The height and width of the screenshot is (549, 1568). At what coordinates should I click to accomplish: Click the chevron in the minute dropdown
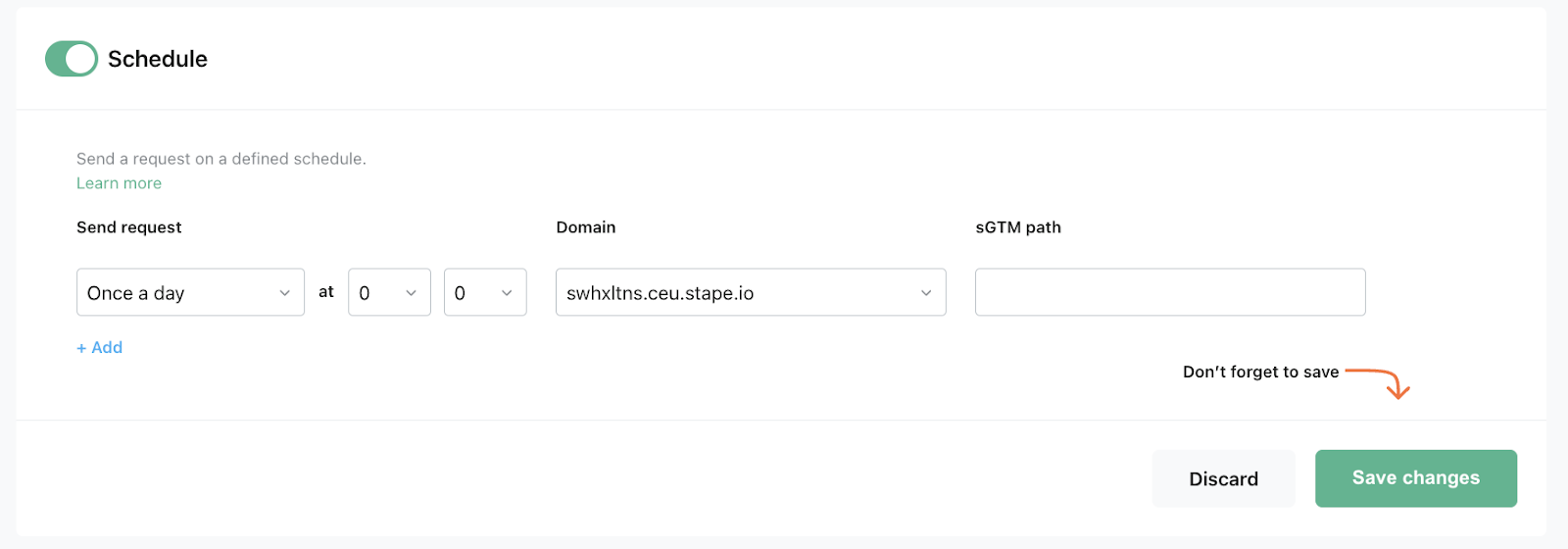(507, 293)
